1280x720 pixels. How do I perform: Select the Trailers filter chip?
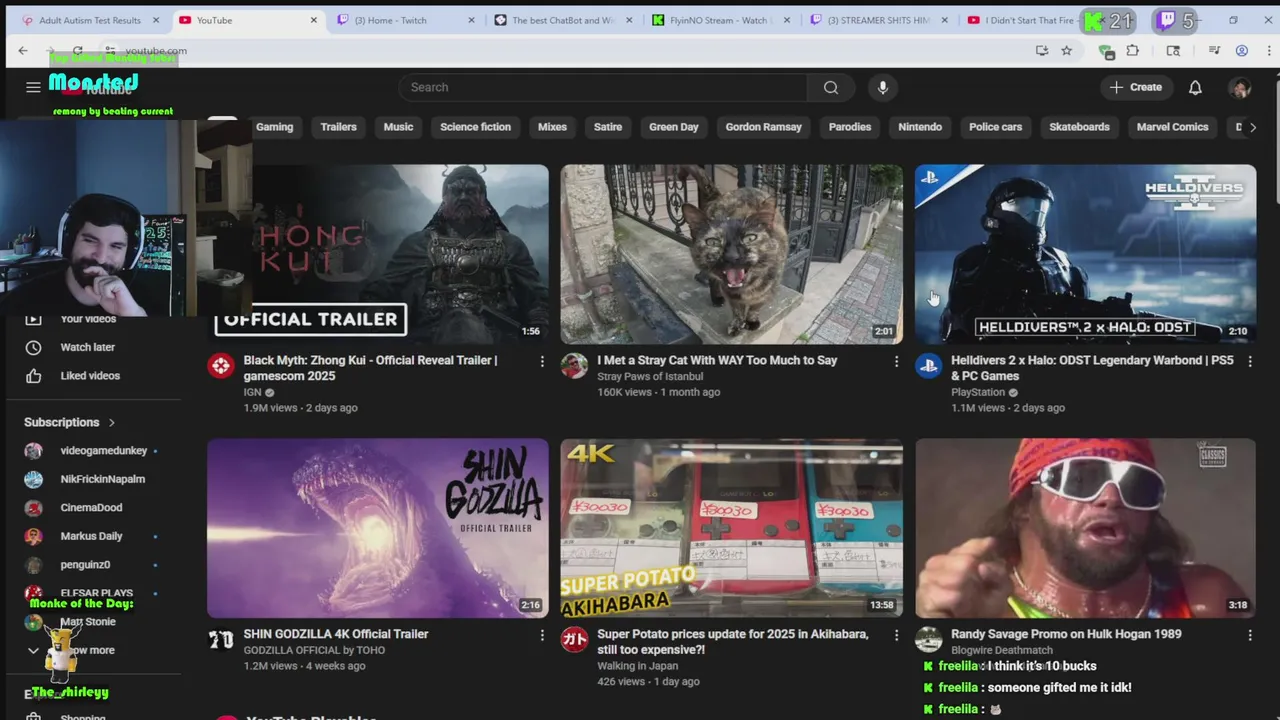[x=338, y=127]
